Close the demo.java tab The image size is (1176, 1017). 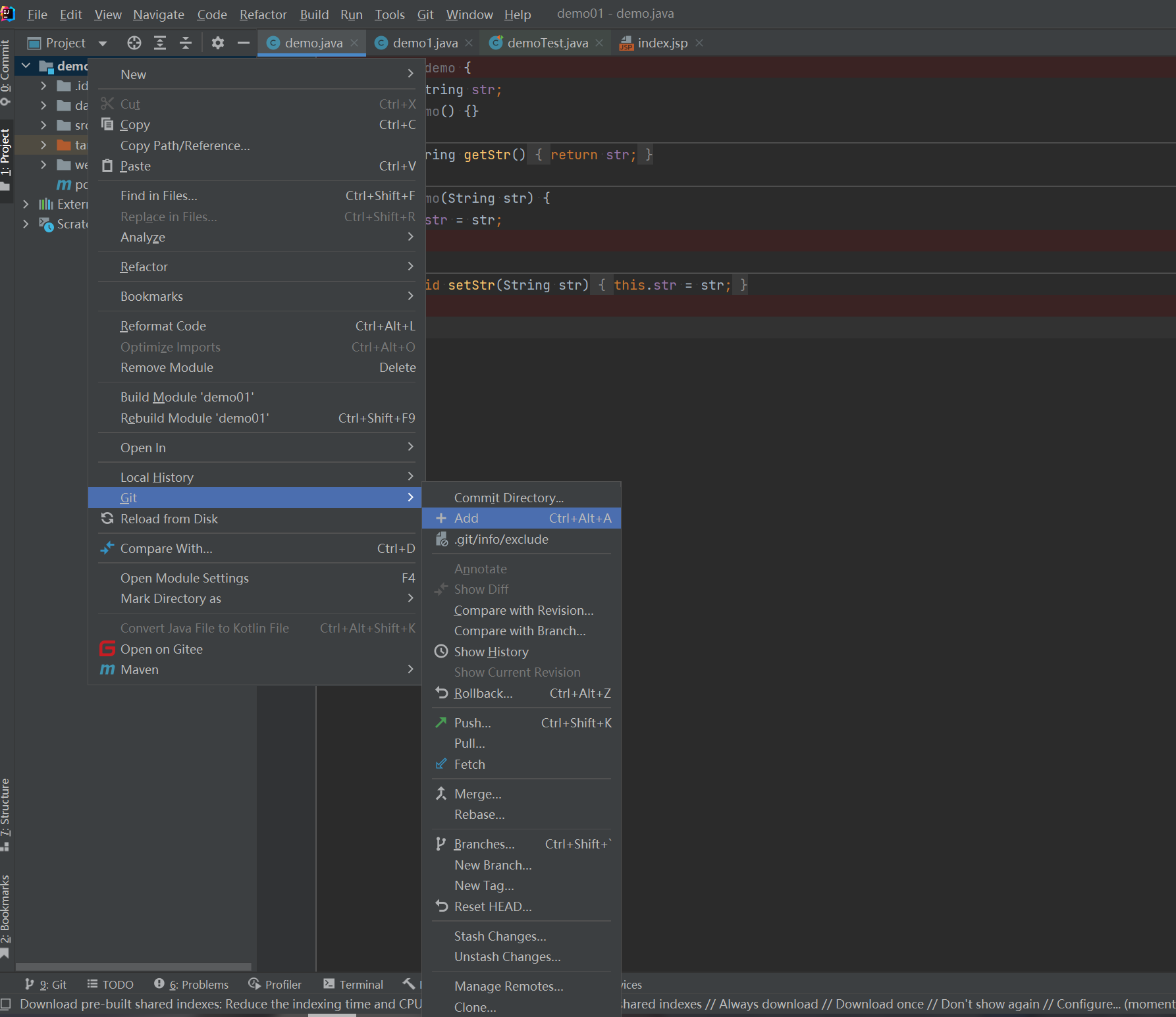tap(354, 43)
